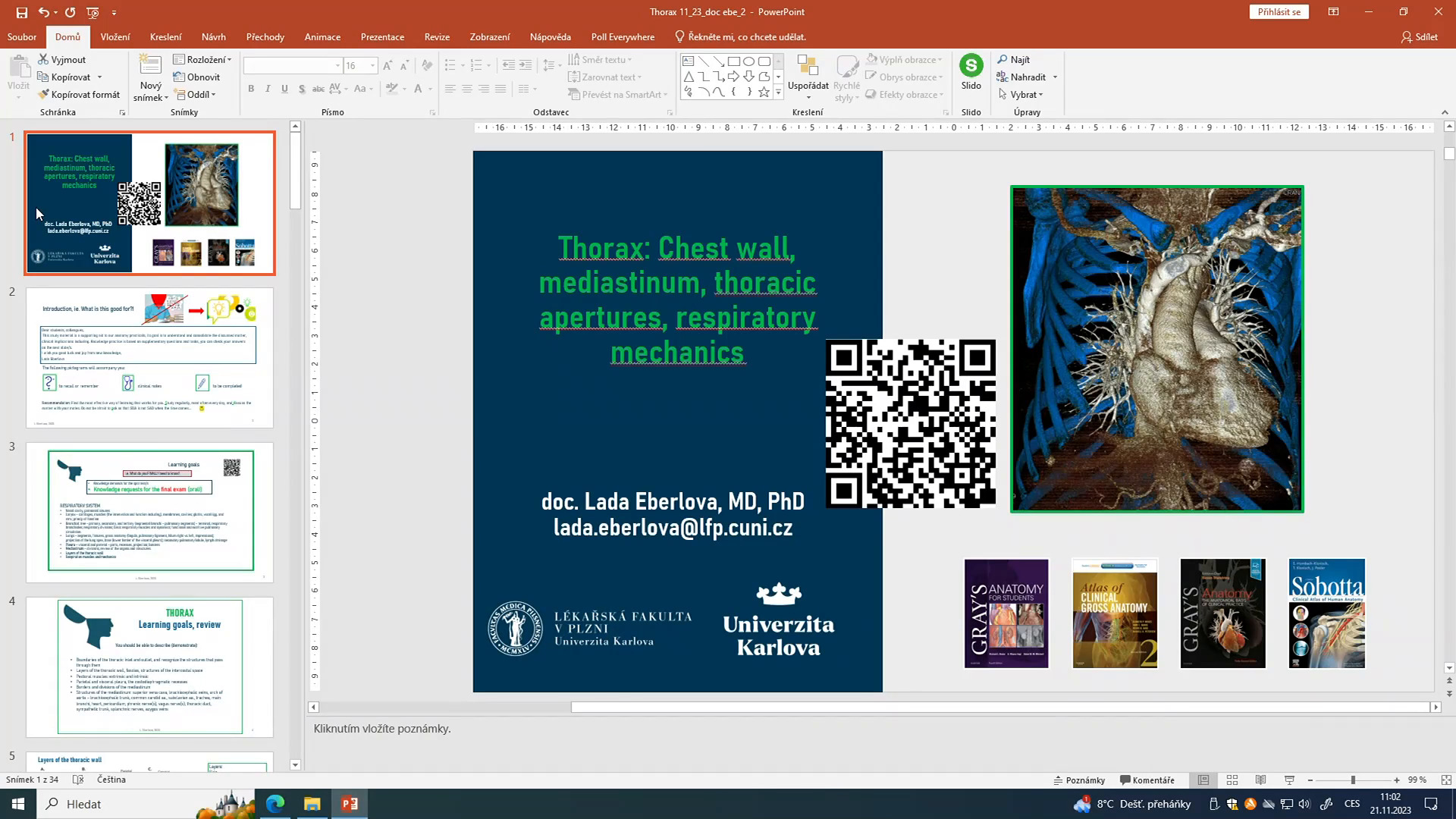Open the Soubor tab
The image size is (1456, 819).
(x=22, y=36)
